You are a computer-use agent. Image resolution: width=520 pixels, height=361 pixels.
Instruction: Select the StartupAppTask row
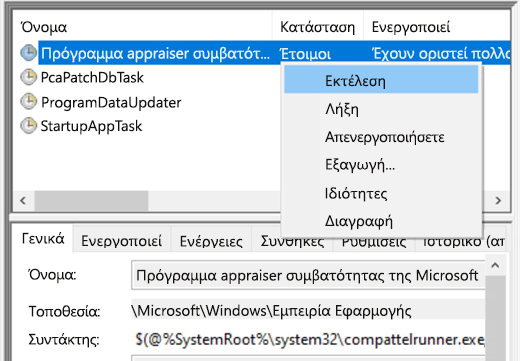coord(91,126)
